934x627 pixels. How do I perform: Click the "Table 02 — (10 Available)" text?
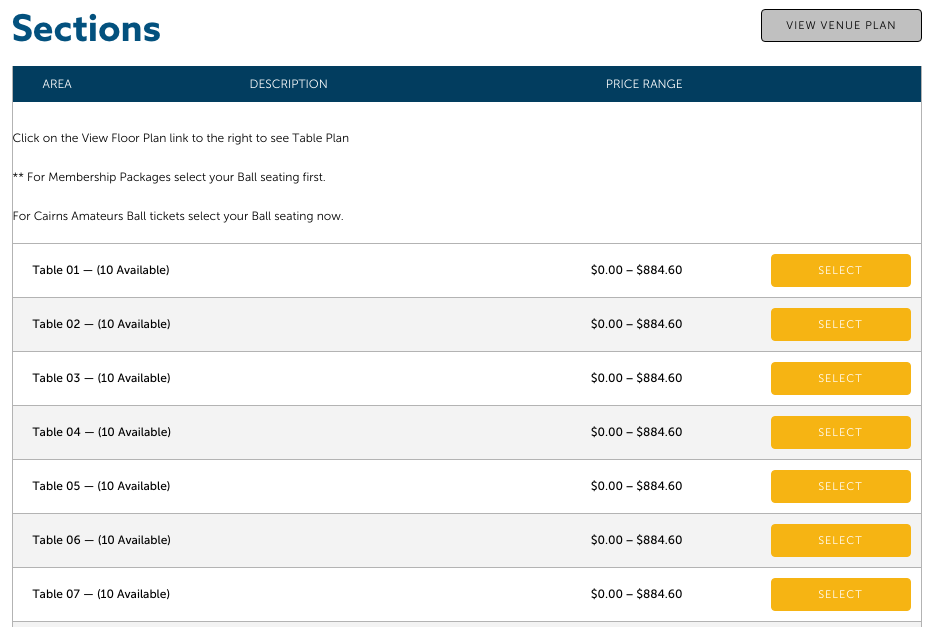pyautogui.click(x=101, y=325)
